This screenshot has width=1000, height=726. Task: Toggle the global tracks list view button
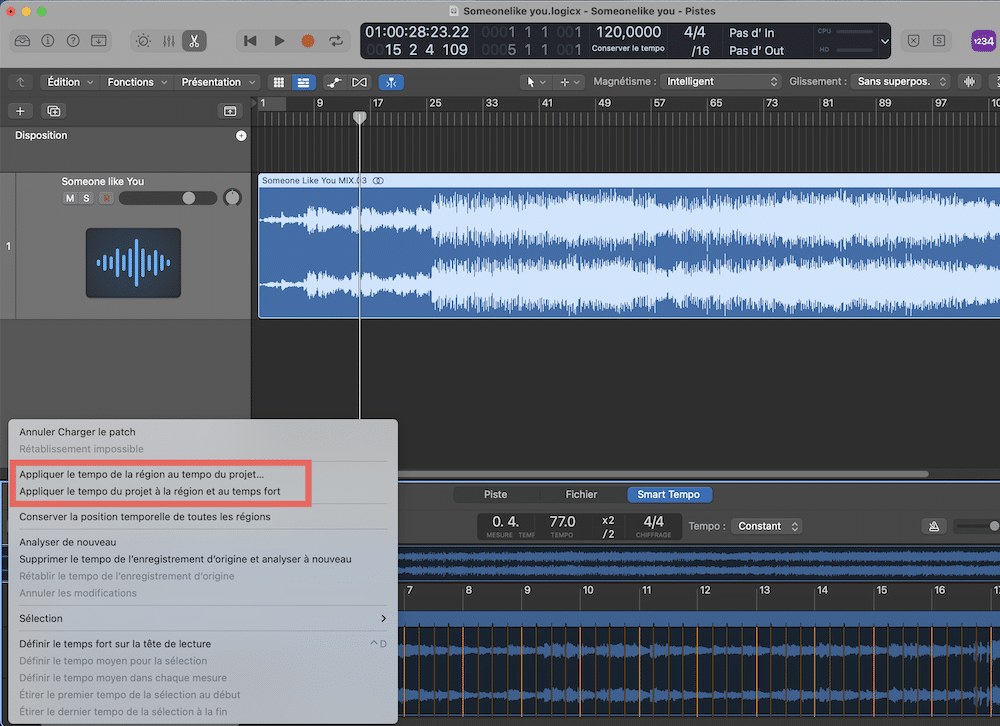coord(303,82)
